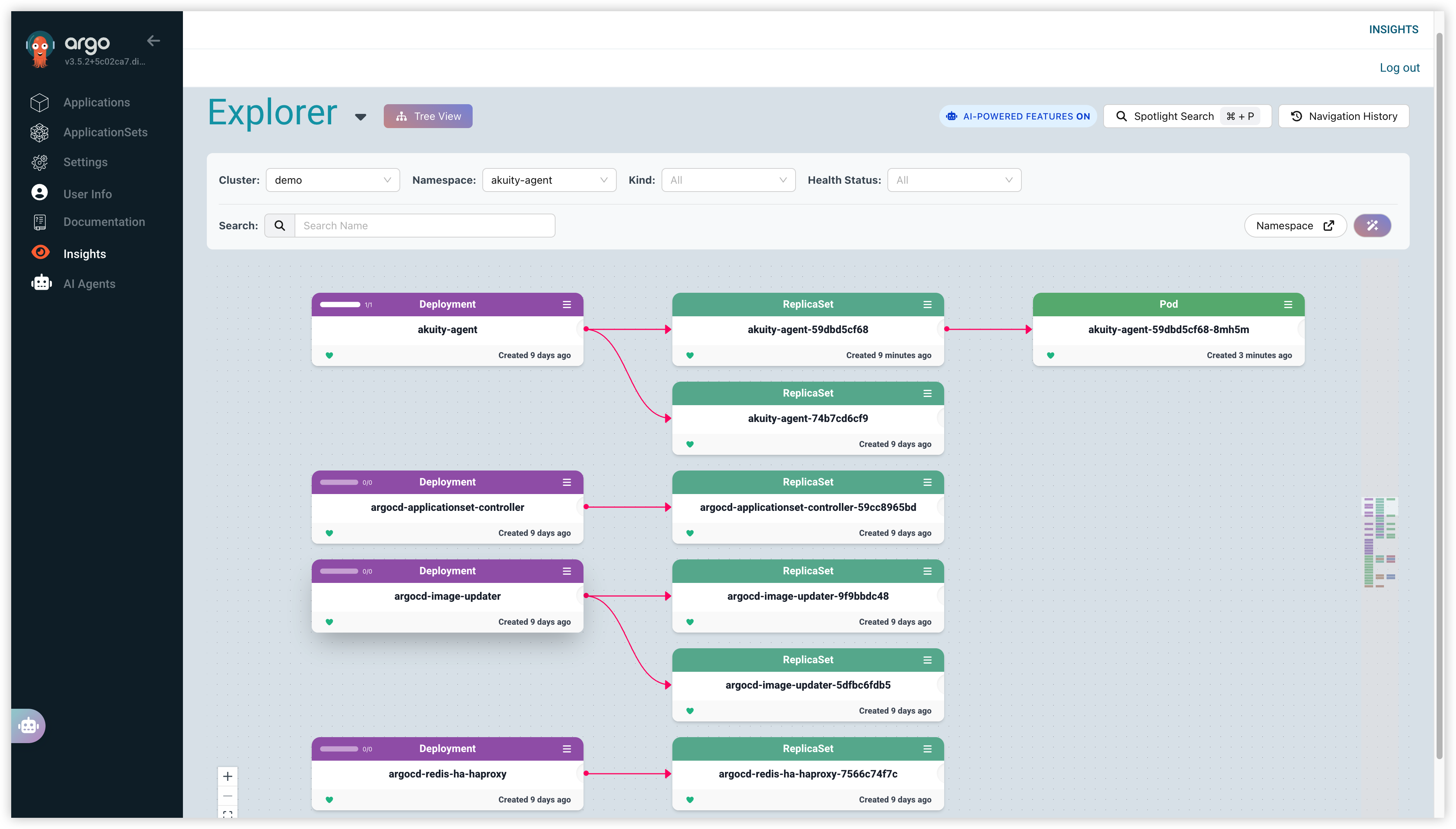Click the magic wand AI button
The image size is (1456, 829).
pyautogui.click(x=1372, y=226)
